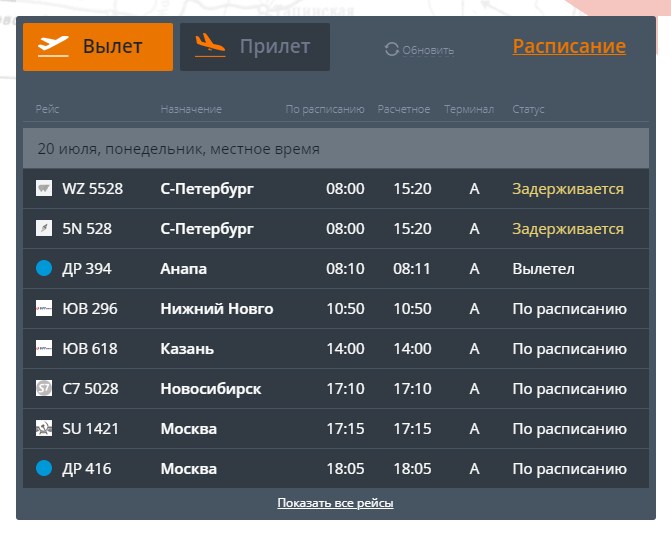671x535 pixels.
Task: Click the Статус column header
Action: click(528, 109)
